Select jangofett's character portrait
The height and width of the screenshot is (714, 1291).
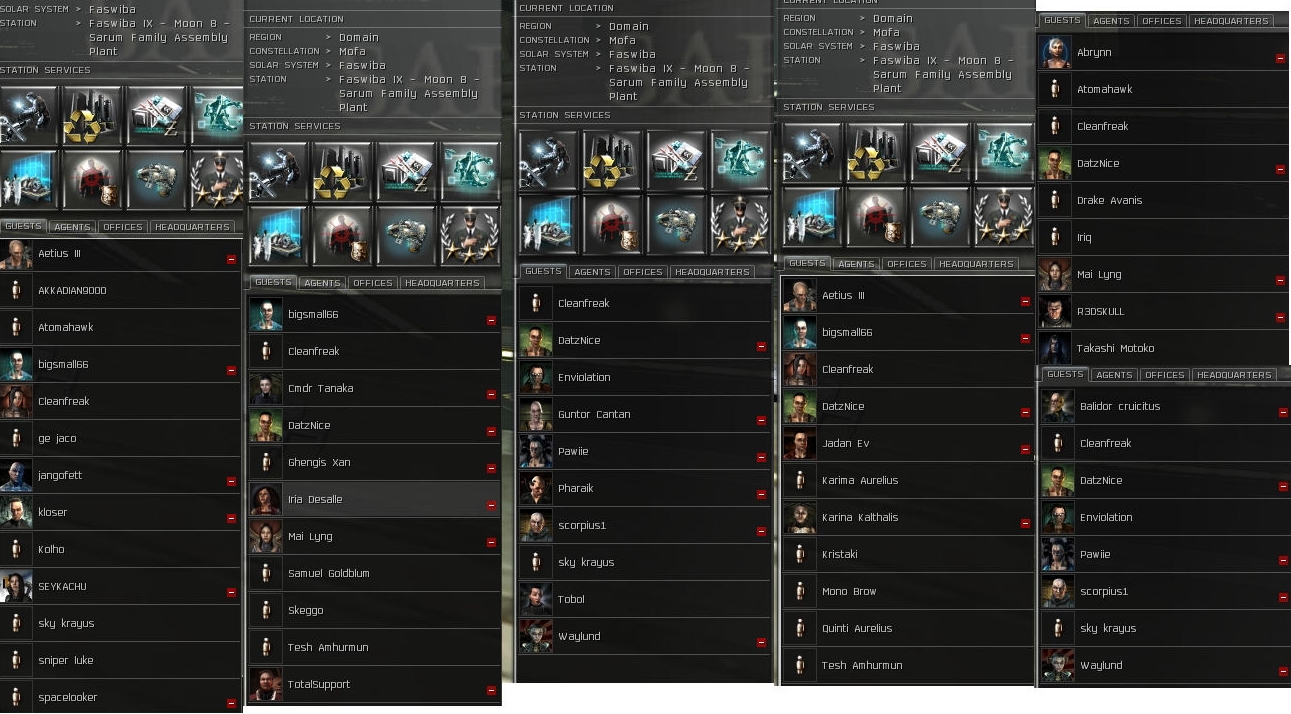pyautogui.click(x=16, y=475)
